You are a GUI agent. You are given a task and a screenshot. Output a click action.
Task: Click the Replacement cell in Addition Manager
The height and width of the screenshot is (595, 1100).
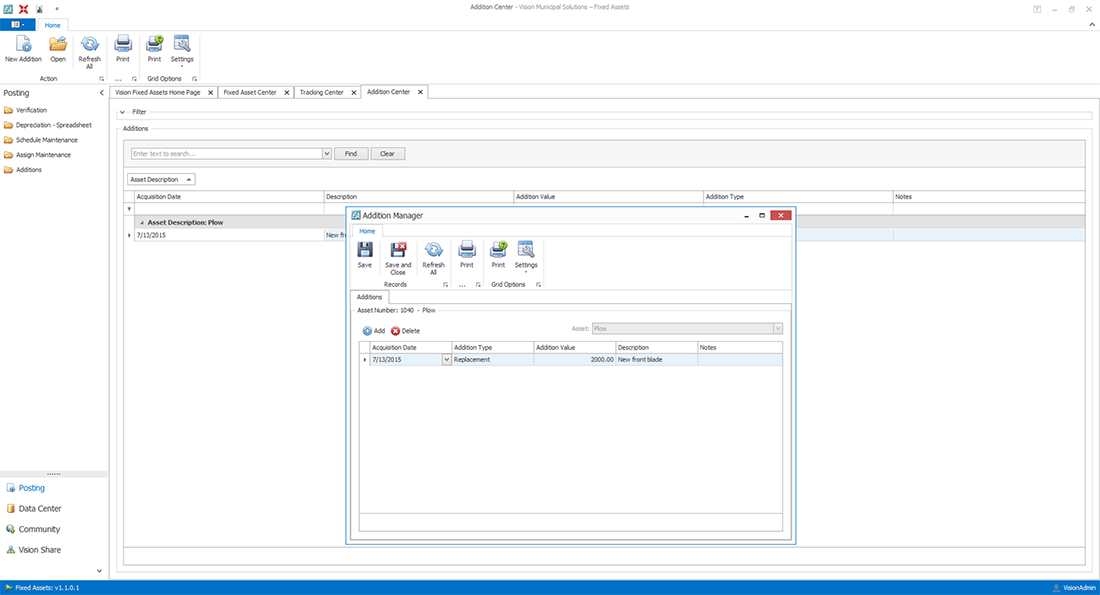tap(492, 359)
